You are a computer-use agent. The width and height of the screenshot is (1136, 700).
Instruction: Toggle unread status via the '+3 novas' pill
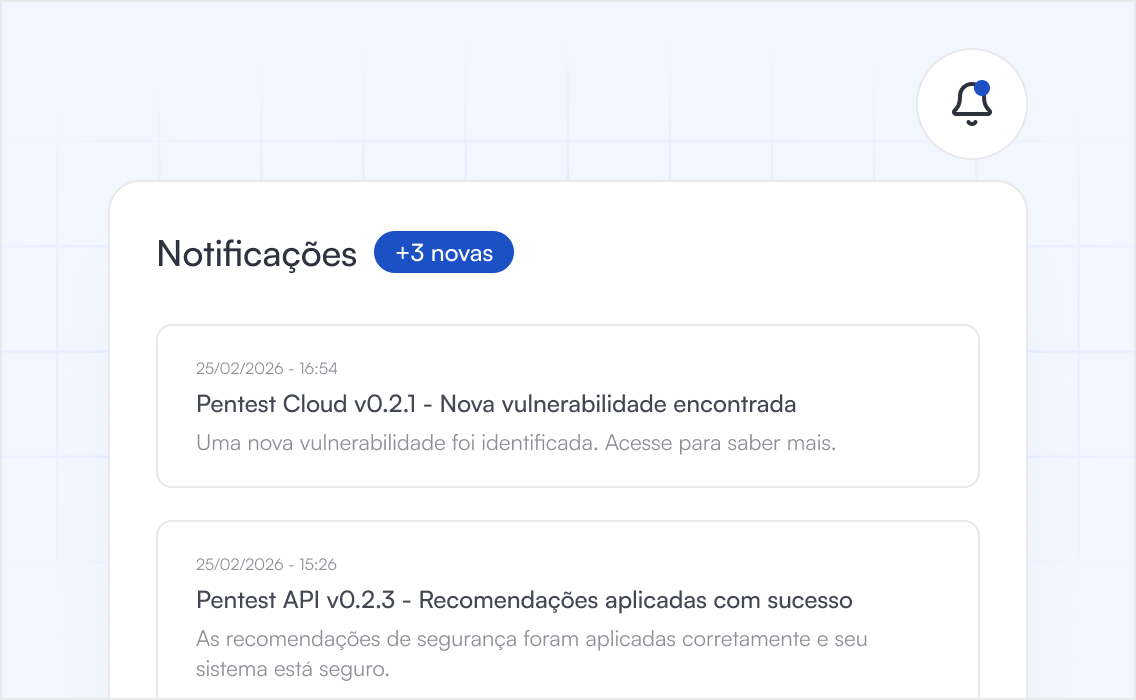point(443,252)
